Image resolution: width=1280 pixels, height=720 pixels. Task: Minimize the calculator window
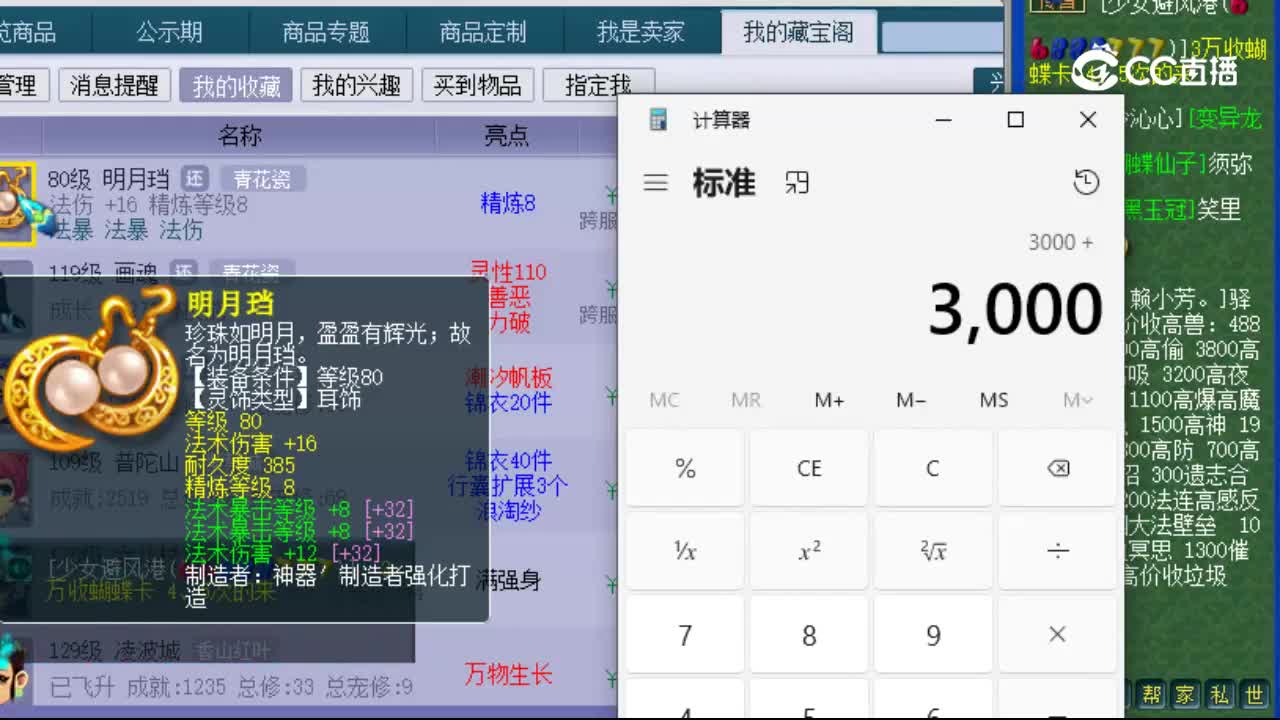point(943,120)
